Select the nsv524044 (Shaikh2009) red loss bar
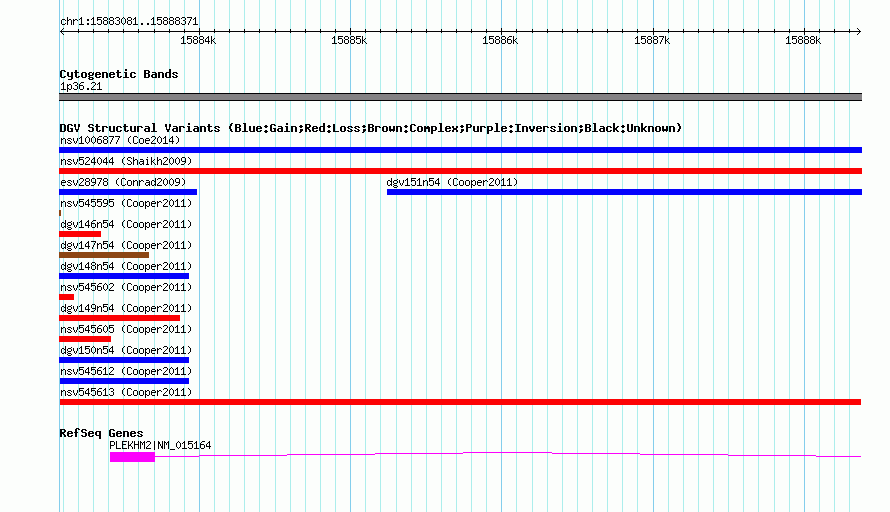Image resolution: width=890 pixels, height=512 pixels. [460, 171]
